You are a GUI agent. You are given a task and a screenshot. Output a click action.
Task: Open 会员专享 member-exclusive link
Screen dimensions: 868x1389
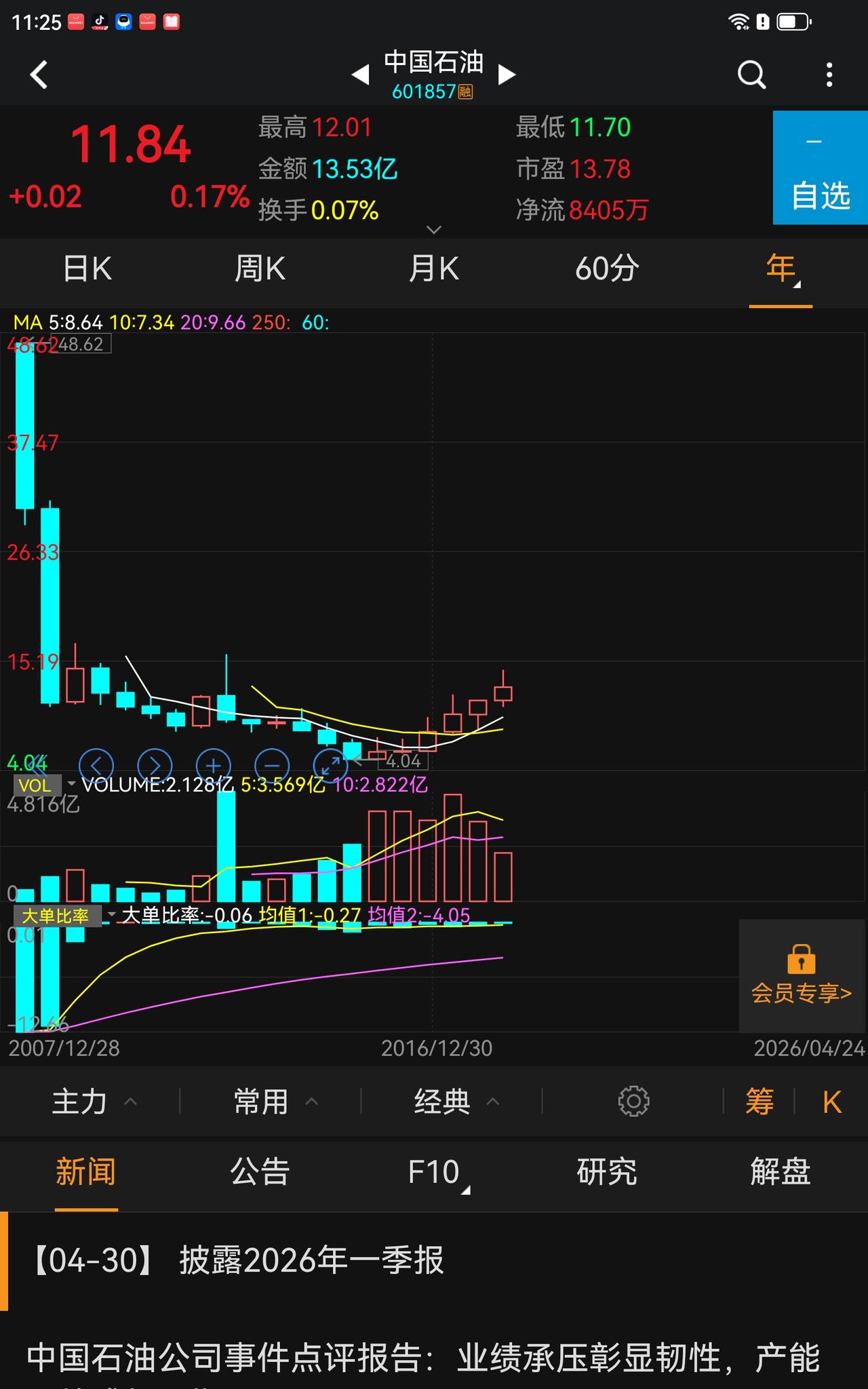click(801, 993)
